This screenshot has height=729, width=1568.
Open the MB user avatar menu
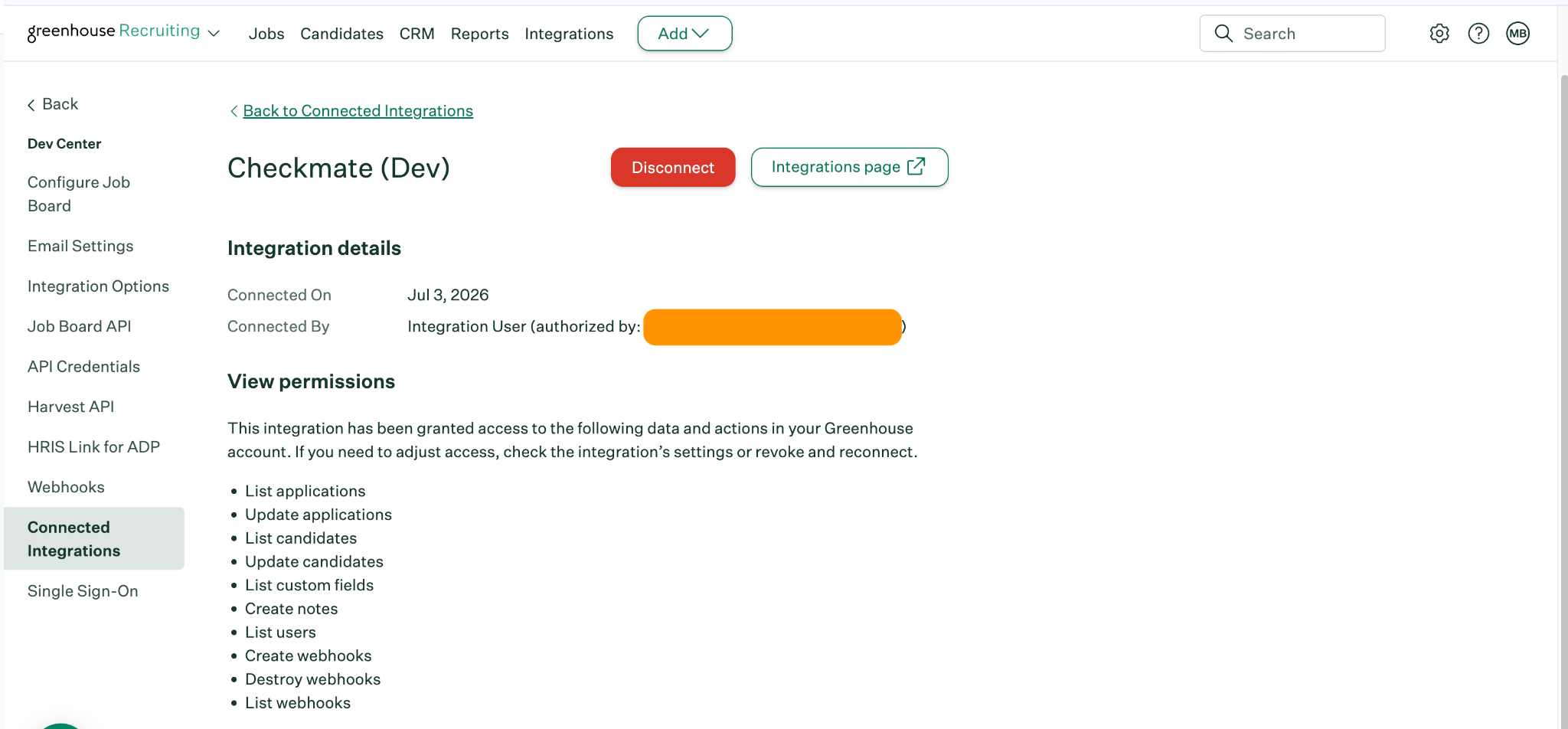point(1517,34)
